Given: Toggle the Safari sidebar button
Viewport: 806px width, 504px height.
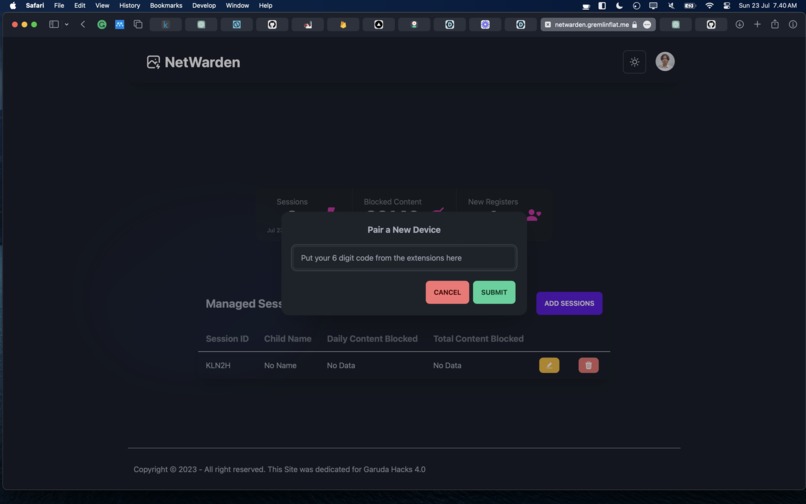Looking at the screenshot, I should [53, 24].
